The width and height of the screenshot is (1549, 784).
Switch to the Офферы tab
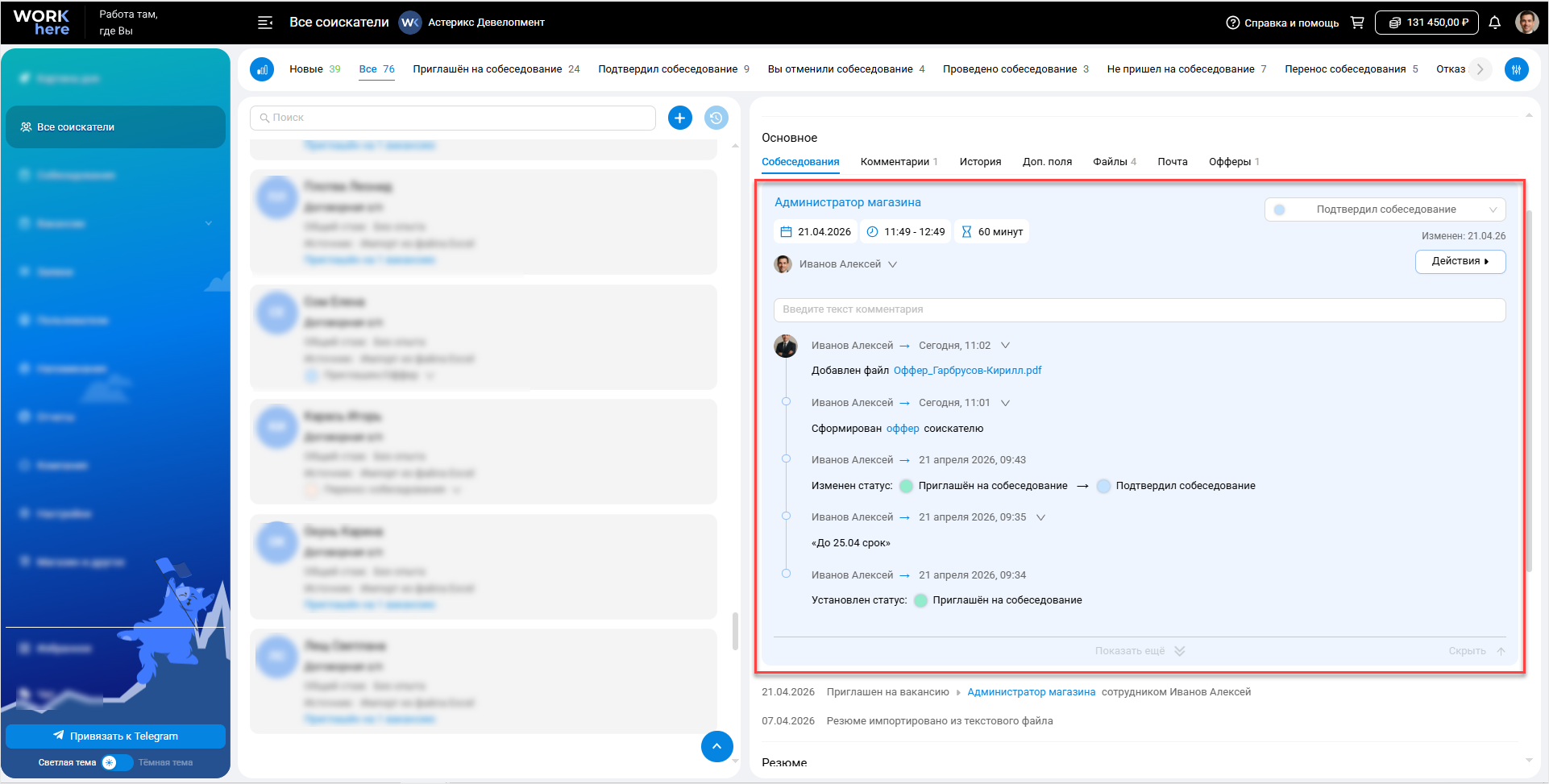1234,162
